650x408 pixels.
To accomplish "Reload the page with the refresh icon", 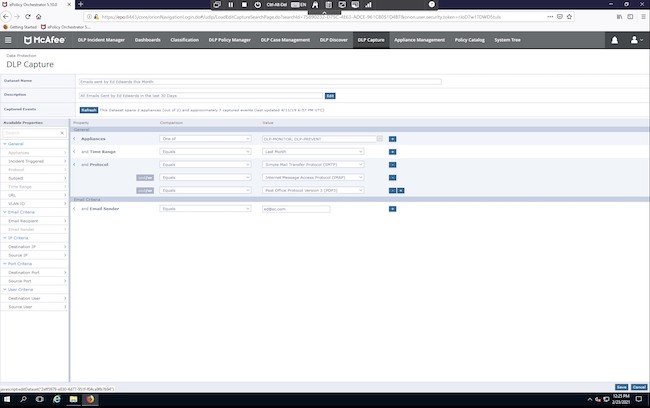I will 28,17.
